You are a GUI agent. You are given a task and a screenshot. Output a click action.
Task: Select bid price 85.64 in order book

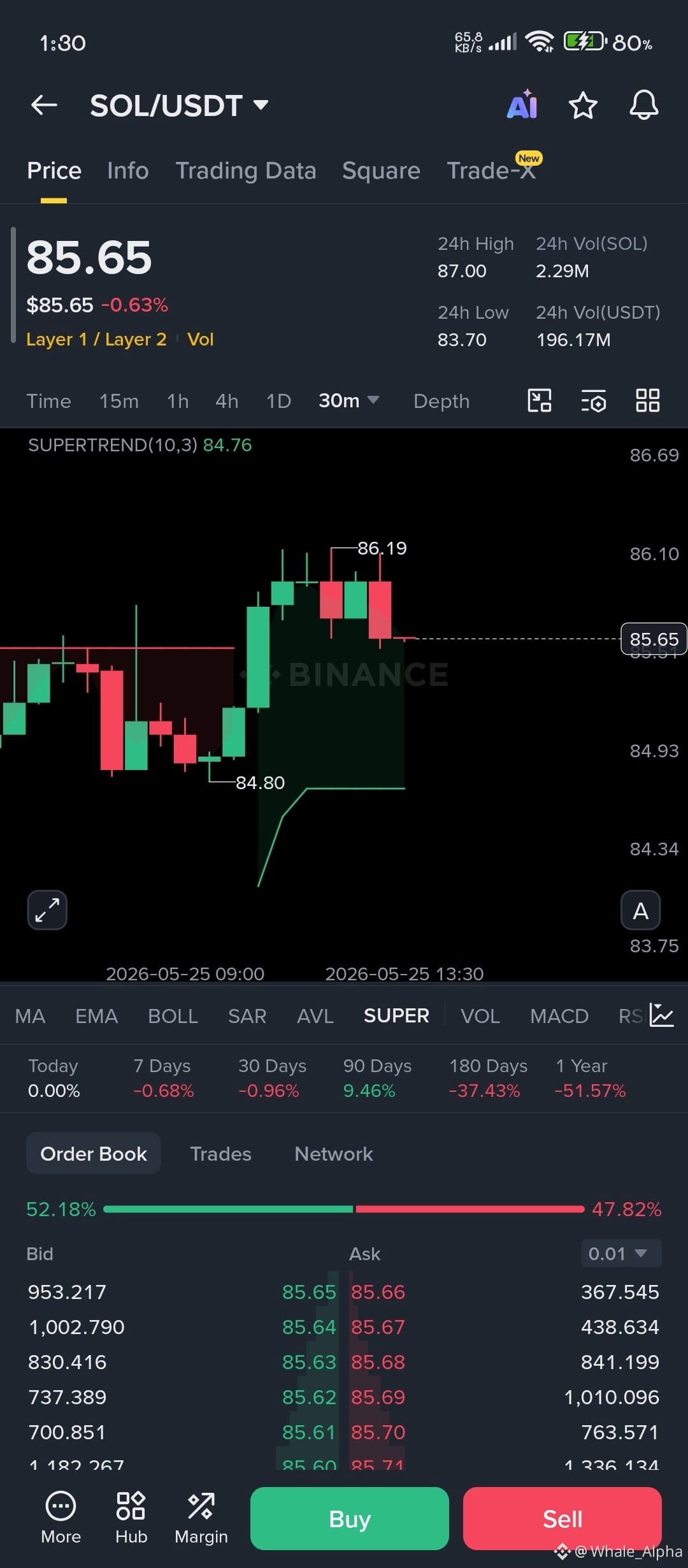click(309, 1327)
